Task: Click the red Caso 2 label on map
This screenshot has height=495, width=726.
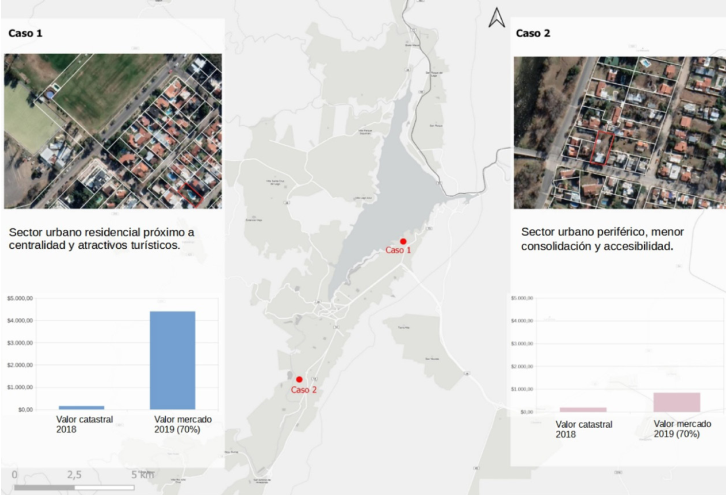Action: [303, 390]
